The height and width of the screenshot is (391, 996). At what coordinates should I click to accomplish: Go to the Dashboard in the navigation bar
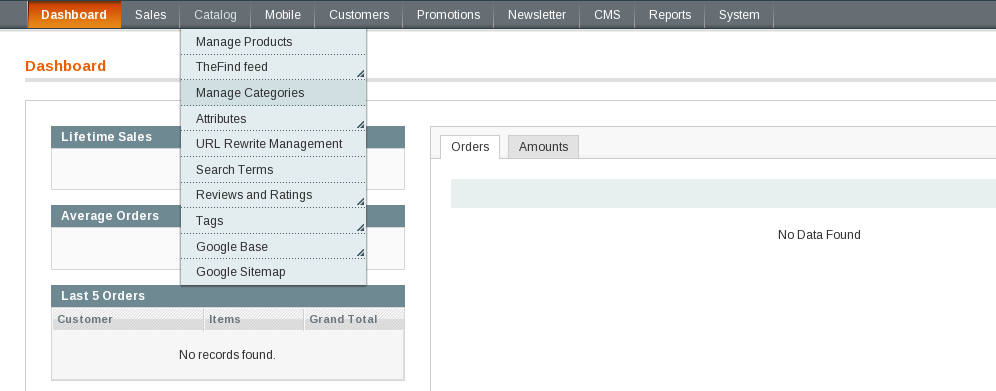point(74,15)
